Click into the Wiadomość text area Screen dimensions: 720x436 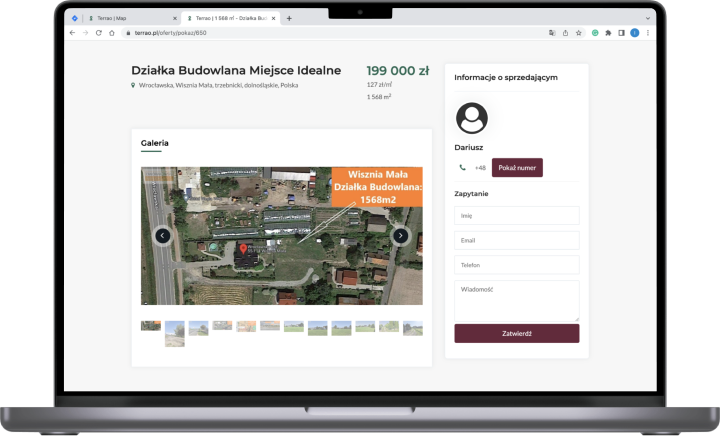tap(517, 301)
